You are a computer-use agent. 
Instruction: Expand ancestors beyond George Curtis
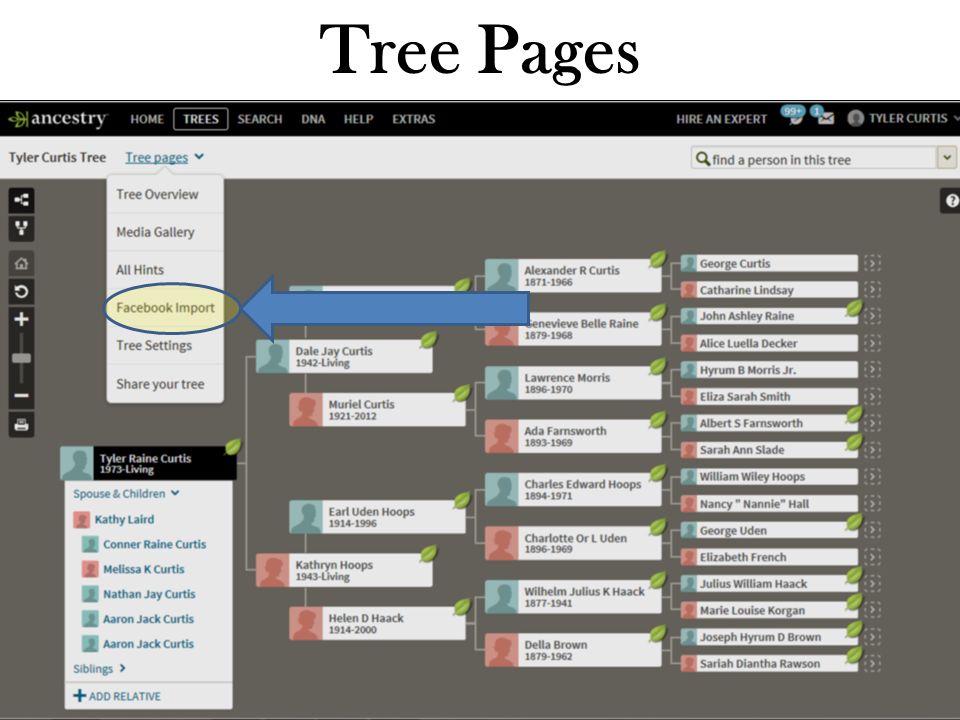click(x=872, y=263)
